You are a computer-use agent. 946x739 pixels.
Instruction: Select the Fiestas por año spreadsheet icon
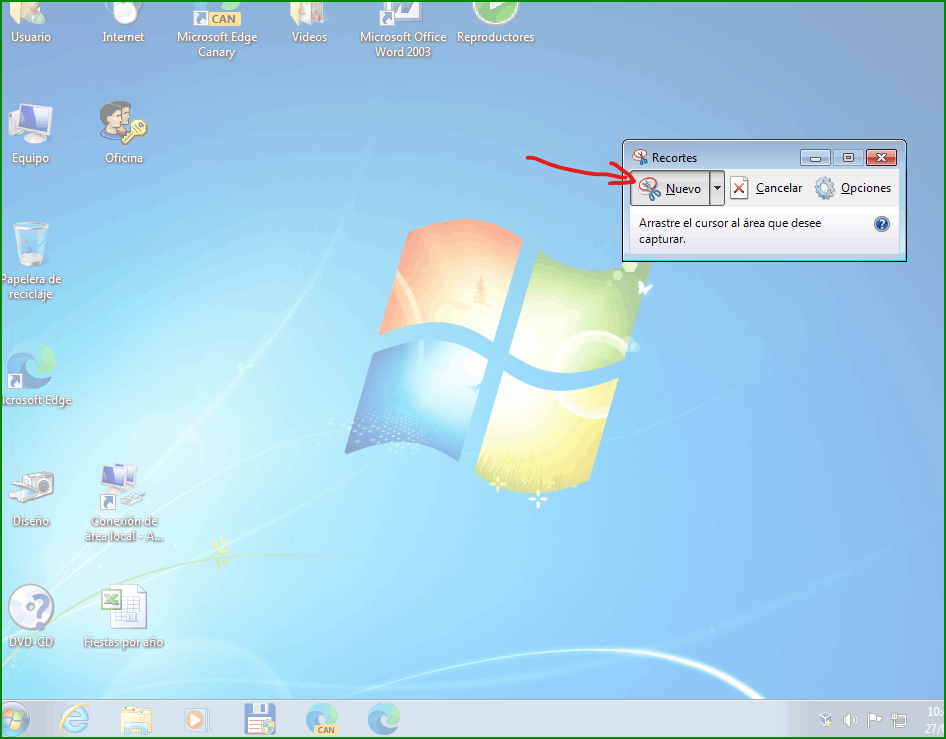coord(124,617)
